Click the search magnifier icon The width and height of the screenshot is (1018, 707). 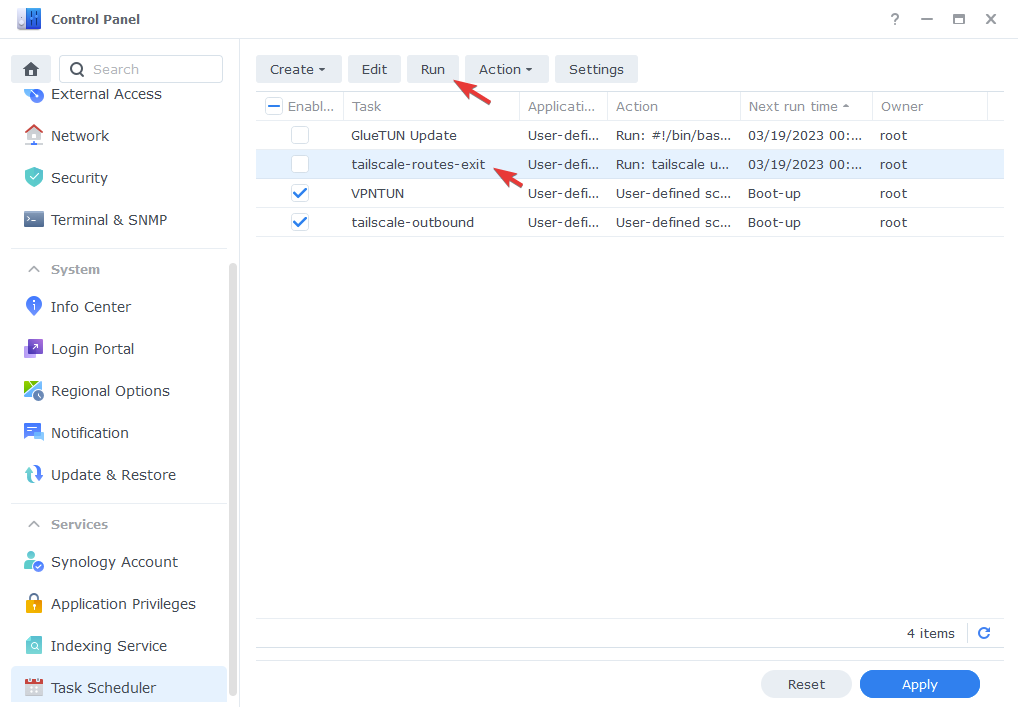77,69
